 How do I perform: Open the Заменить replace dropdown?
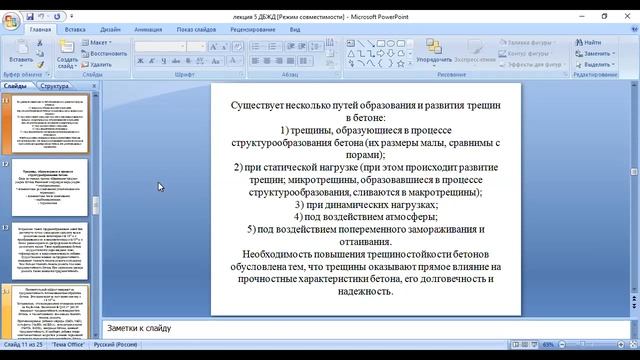click(595, 53)
